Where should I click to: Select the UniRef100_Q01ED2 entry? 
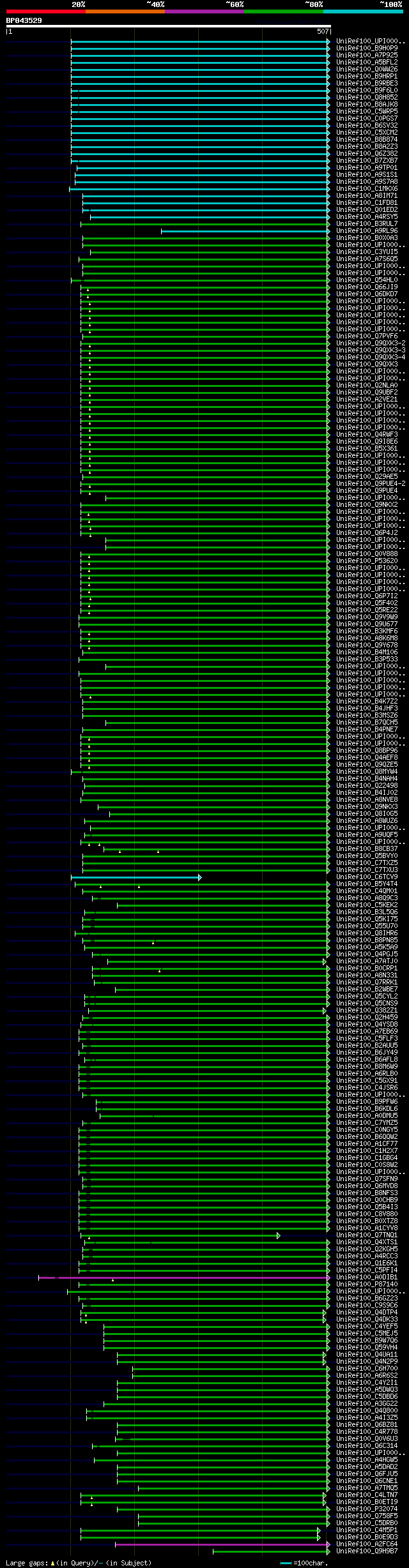click(x=367, y=209)
